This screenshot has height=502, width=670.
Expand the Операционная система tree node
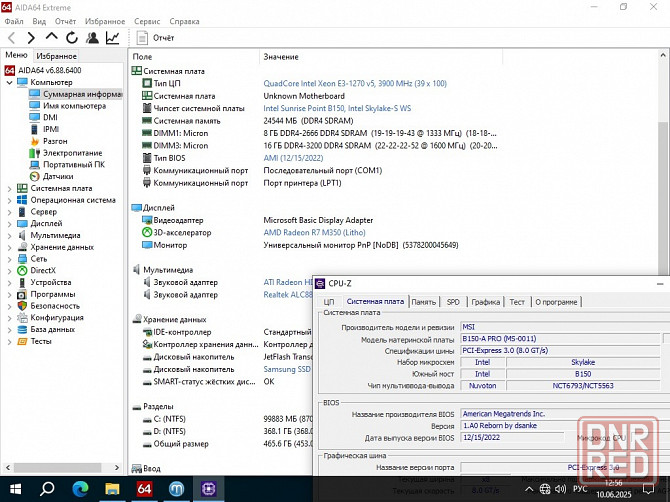(x=9, y=200)
